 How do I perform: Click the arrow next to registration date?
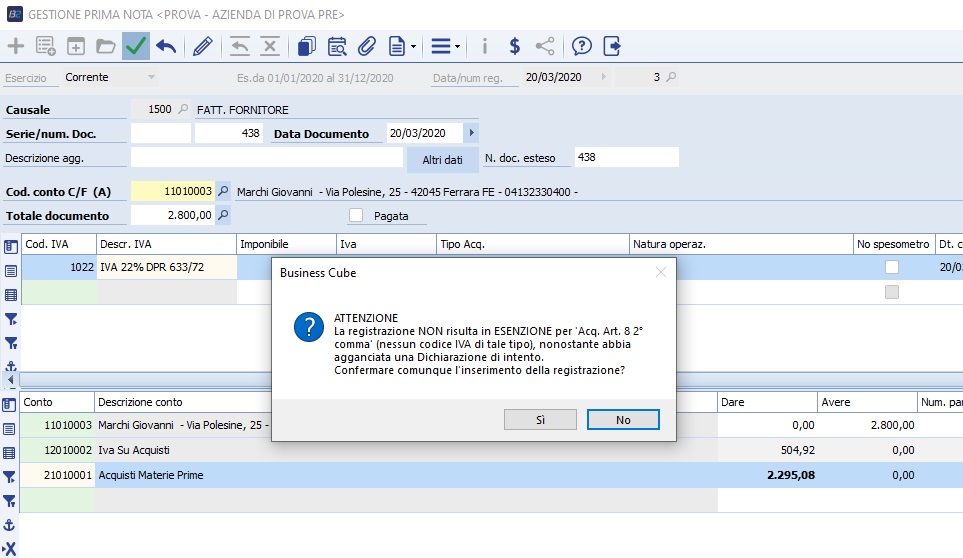(x=603, y=77)
